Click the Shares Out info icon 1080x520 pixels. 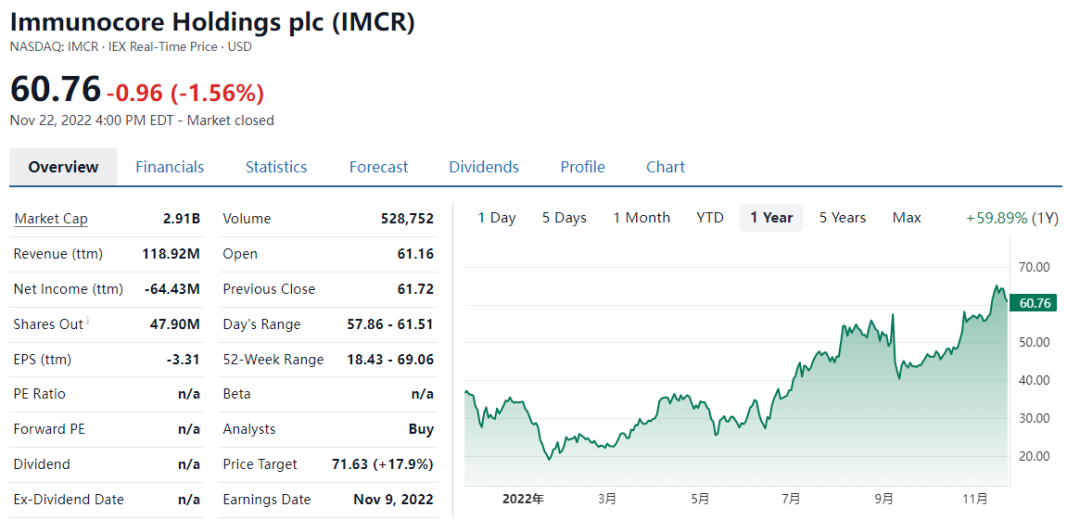[88, 321]
